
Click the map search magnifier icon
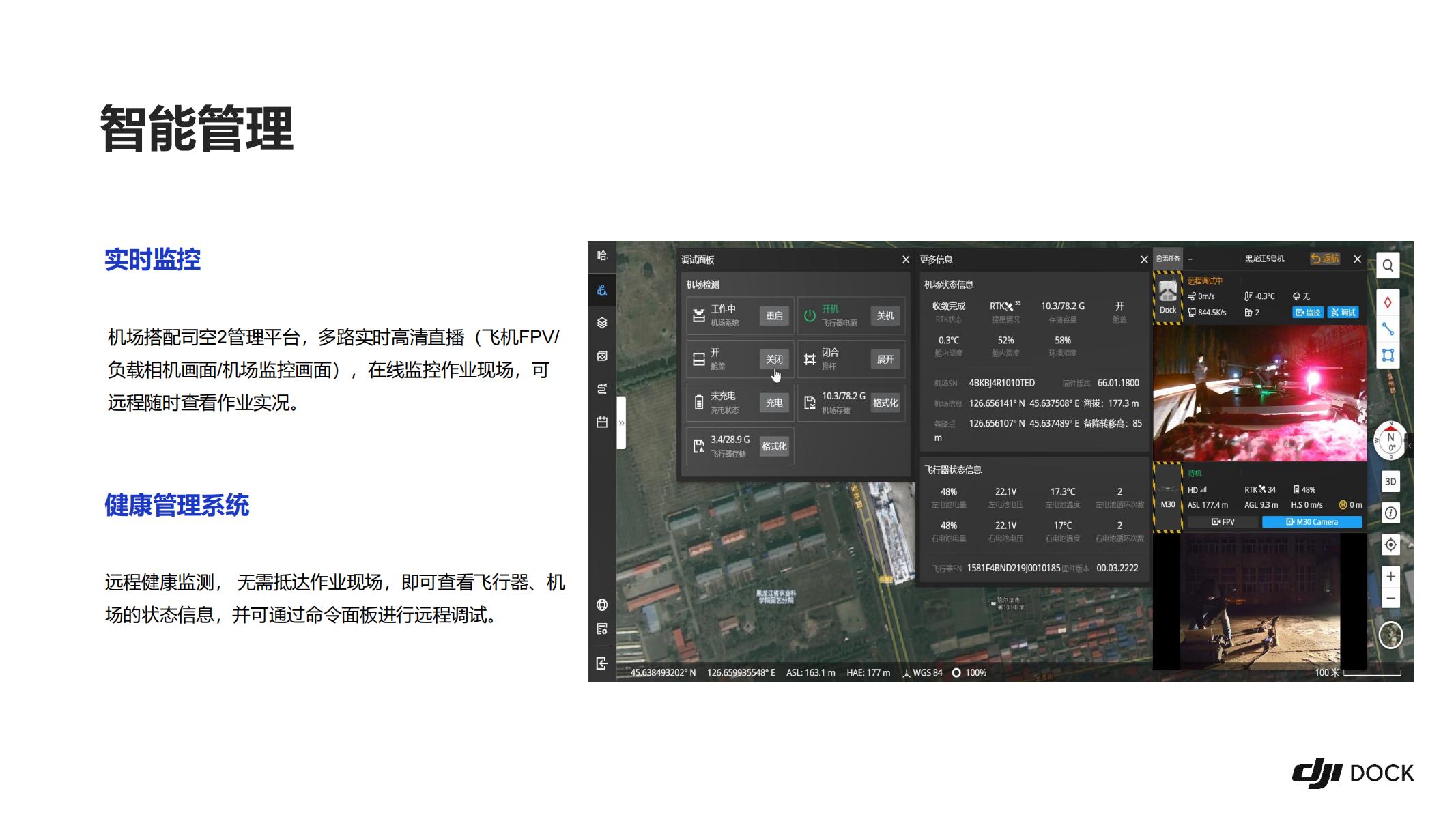tap(1388, 265)
